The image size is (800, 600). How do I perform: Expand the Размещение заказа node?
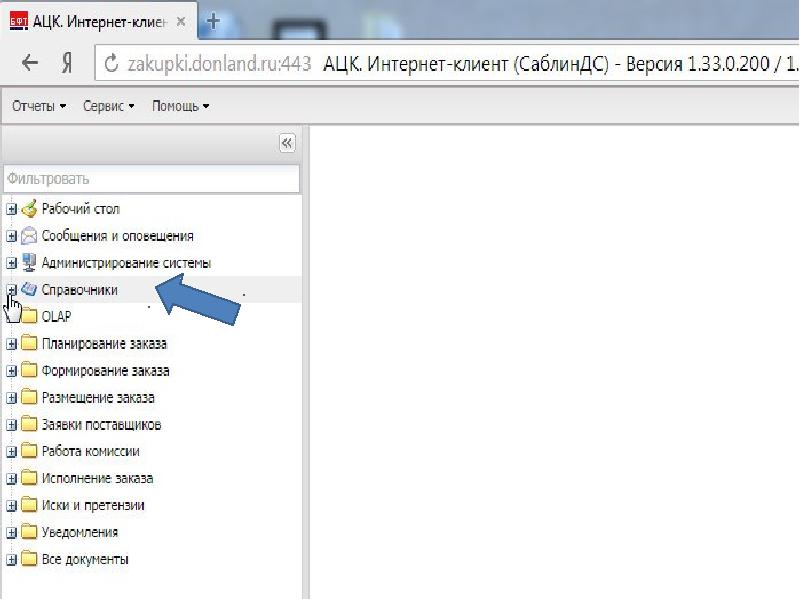click(x=11, y=398)
